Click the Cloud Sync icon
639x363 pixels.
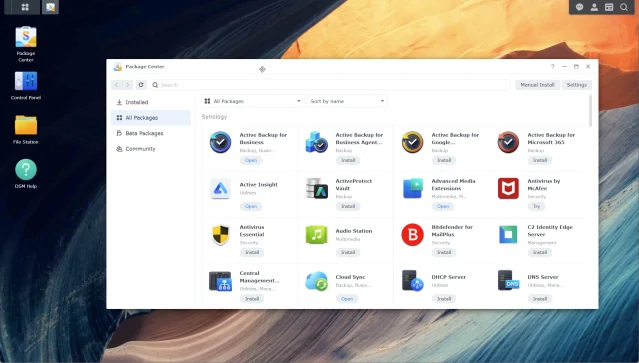317,281
